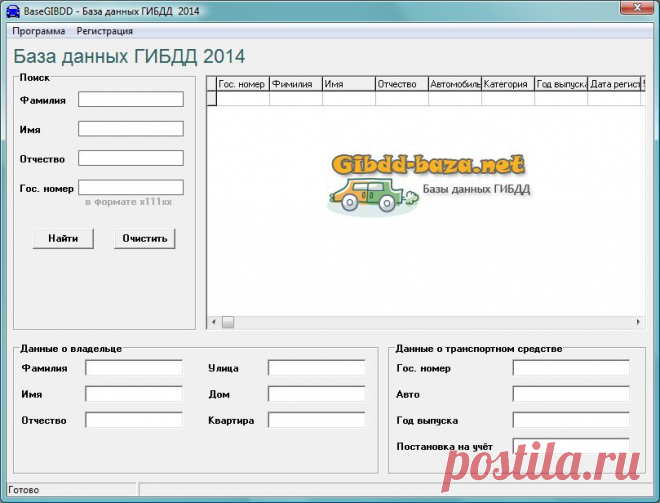
Task: Click the Готово status bar text
Action: [24, 490]
